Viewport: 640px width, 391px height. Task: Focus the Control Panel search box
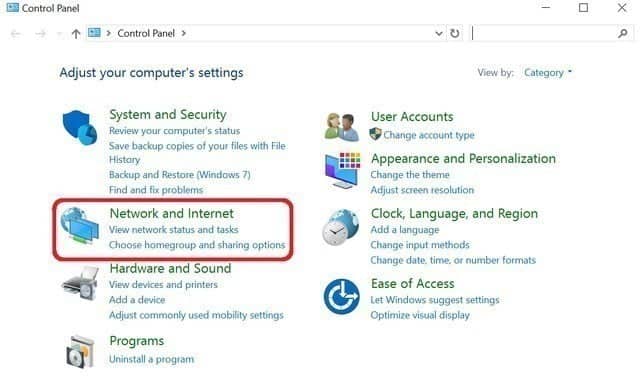(544, 33)
